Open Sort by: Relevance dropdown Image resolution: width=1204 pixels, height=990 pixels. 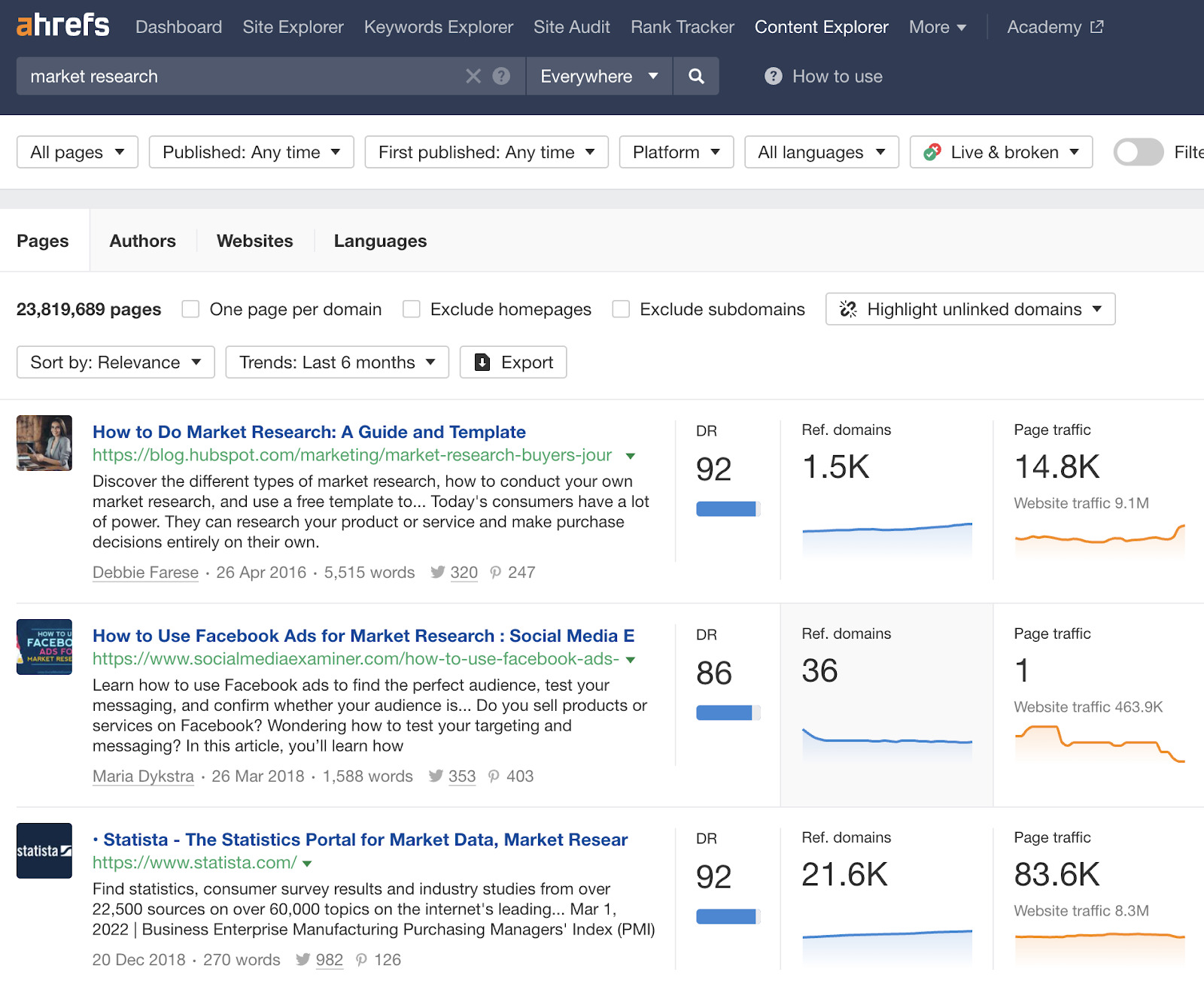point(116,363)
